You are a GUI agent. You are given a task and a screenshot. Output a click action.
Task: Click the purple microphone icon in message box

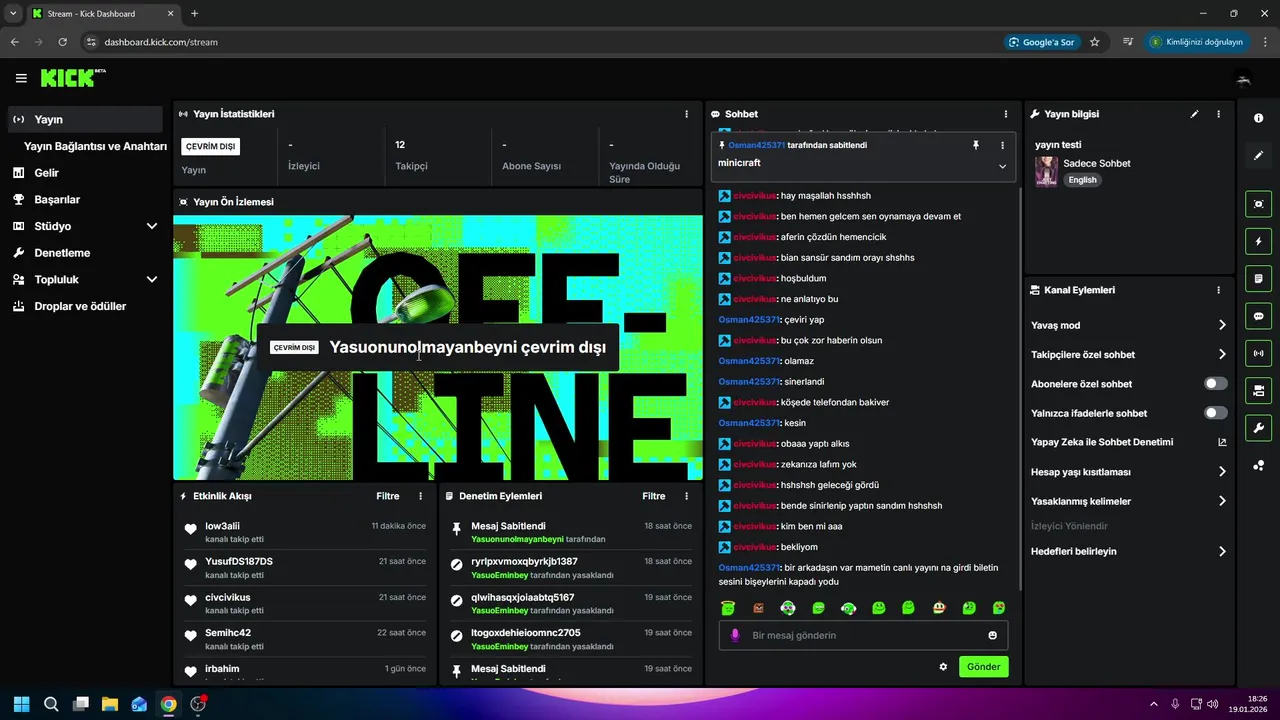tap(735, 635)
